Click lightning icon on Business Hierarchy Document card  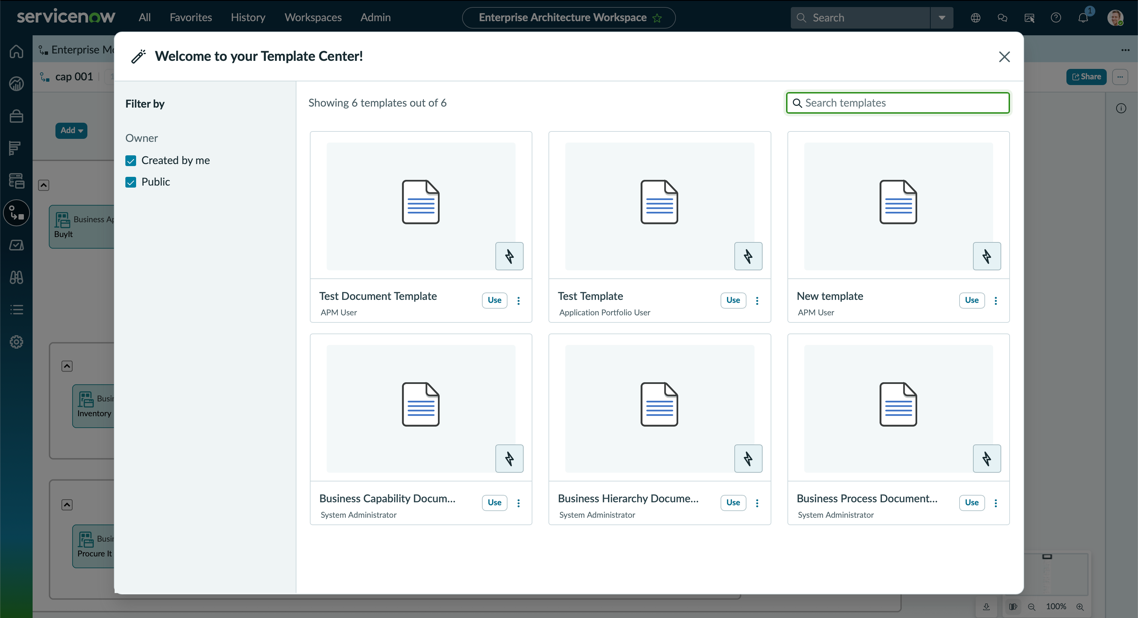748,458
